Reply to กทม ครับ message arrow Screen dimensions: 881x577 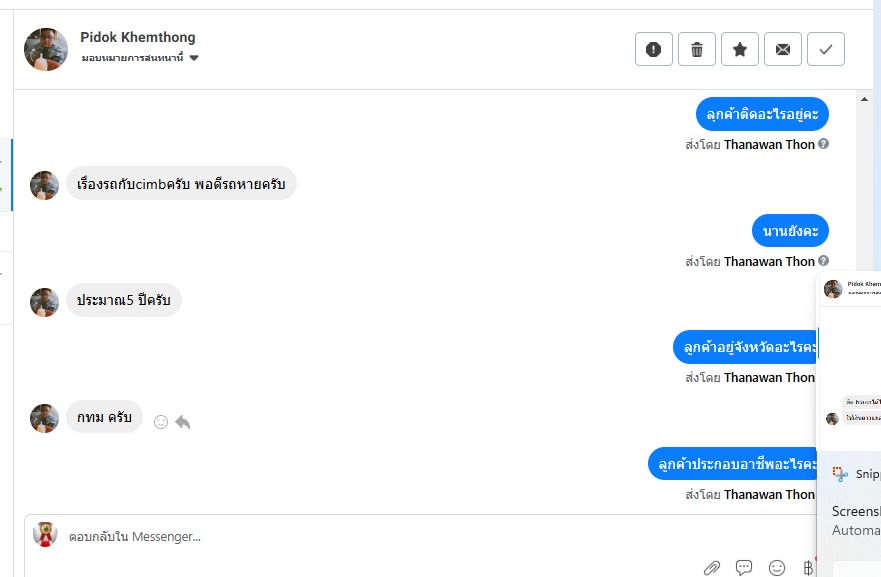coord(183,422)
